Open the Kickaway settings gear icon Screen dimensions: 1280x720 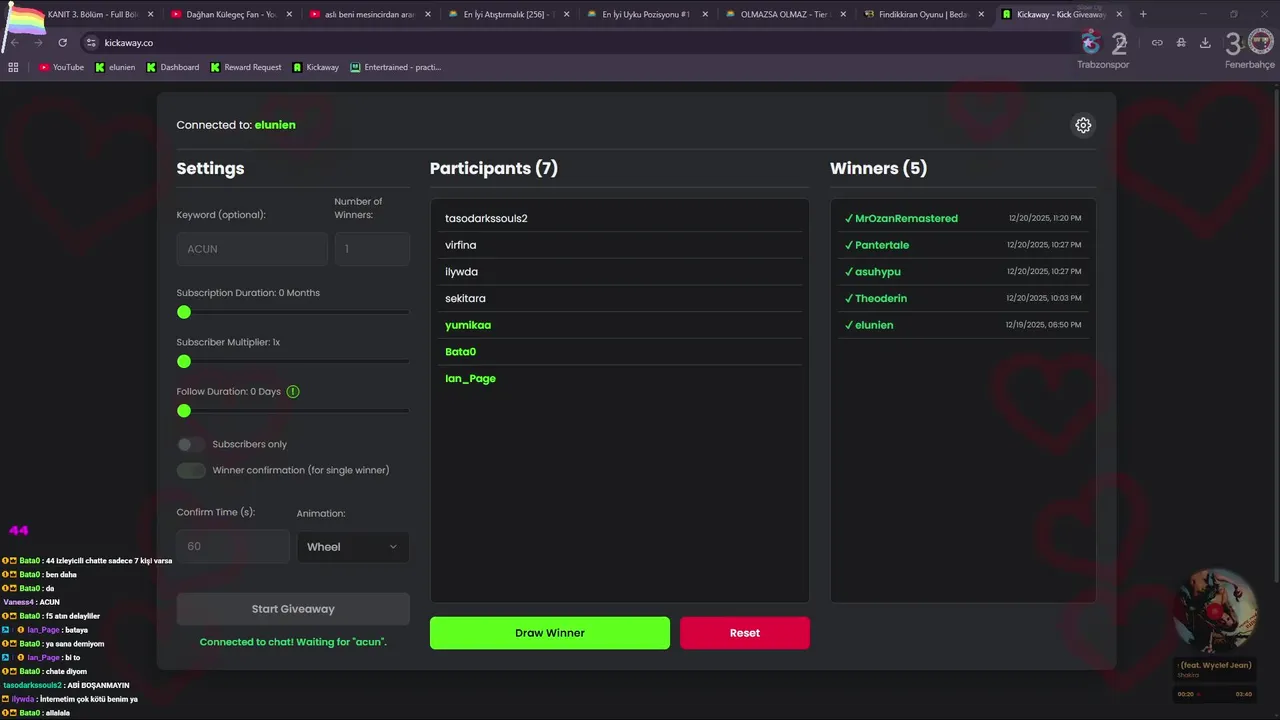pyautogui.click(x=1083, y=125)
